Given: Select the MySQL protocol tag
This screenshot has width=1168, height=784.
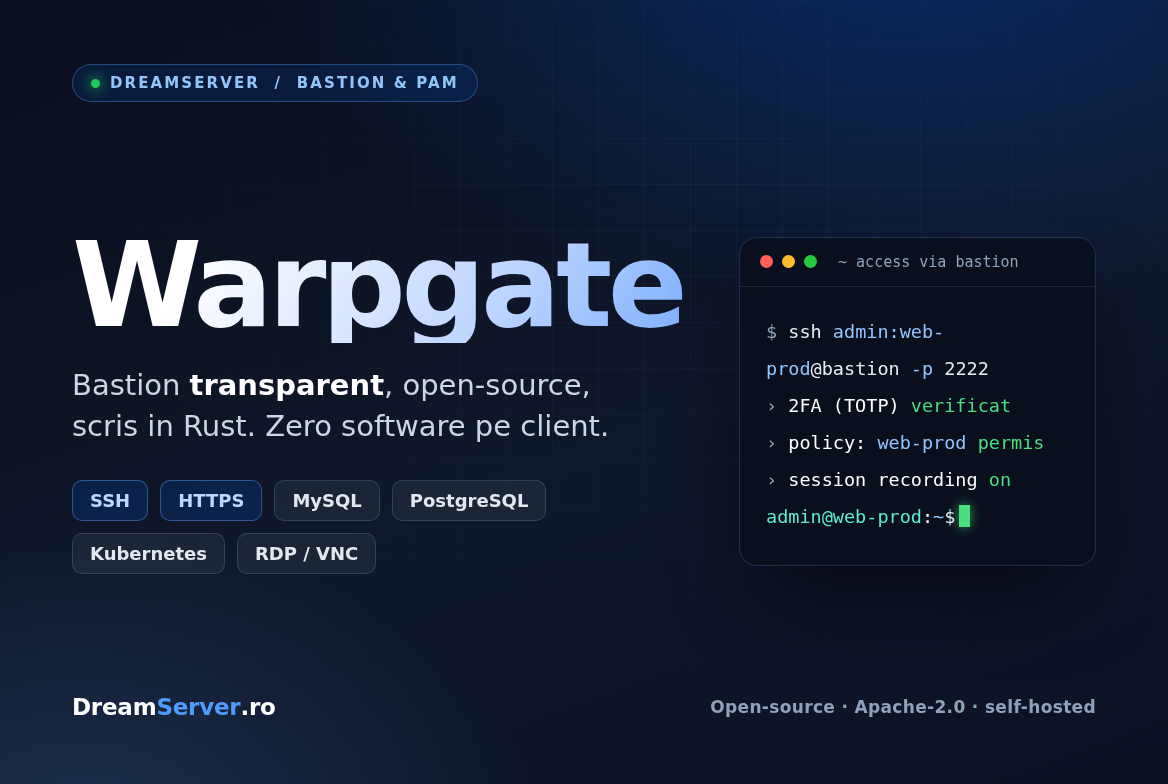Looking at the screenshot, I should [x=327, y=501].
